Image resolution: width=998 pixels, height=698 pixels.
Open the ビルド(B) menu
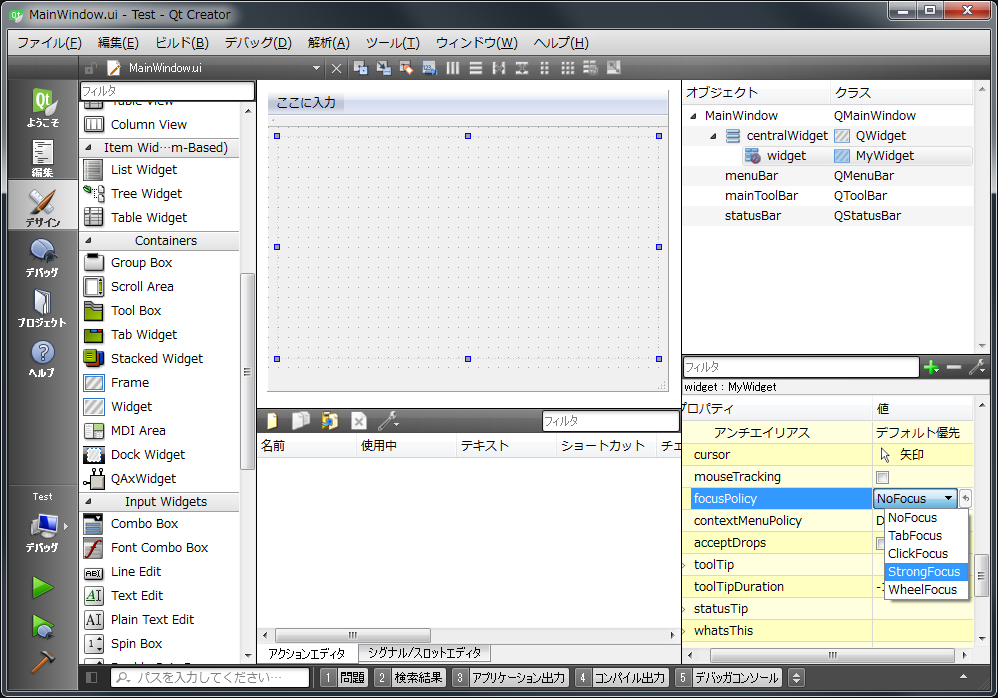tap(182, 43)
